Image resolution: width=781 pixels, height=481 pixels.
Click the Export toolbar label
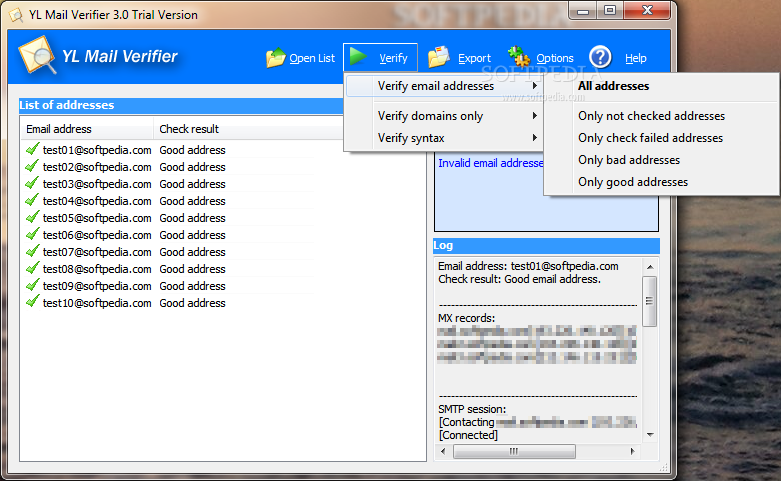(x=474, y=58)
